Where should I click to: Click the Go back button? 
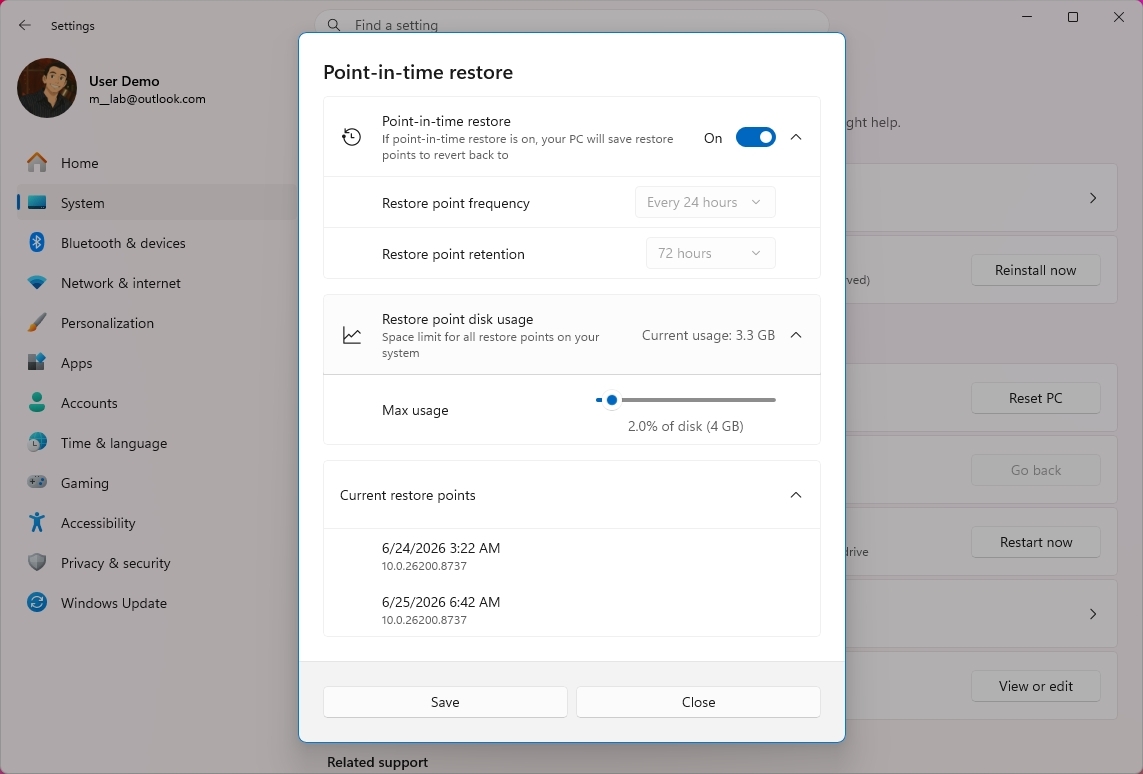click(1035, 470)
